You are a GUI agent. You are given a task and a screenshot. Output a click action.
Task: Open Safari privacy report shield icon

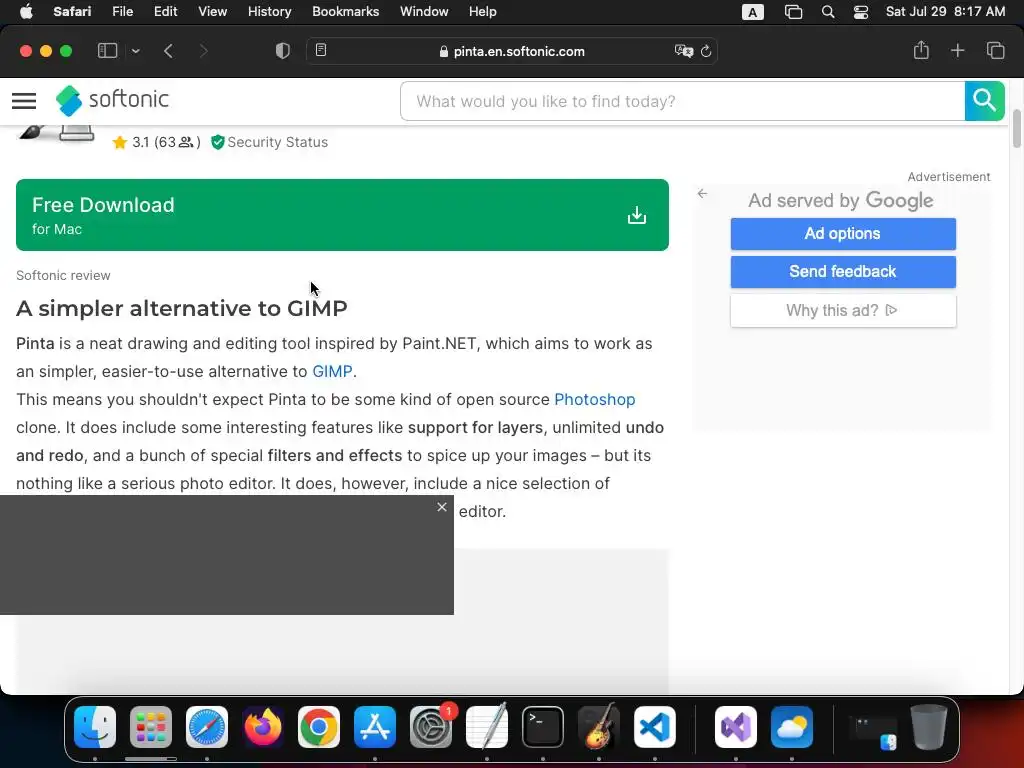283,51
